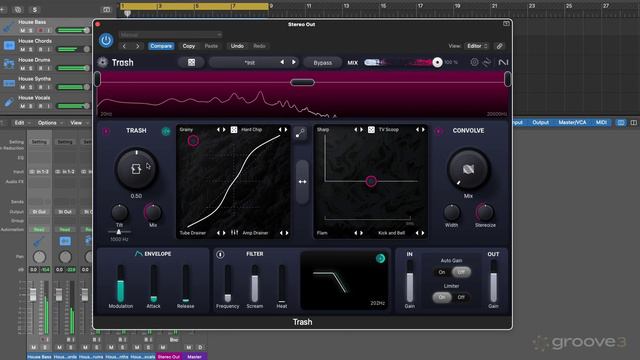Step Hard Chop style to next

click(286, 129)
